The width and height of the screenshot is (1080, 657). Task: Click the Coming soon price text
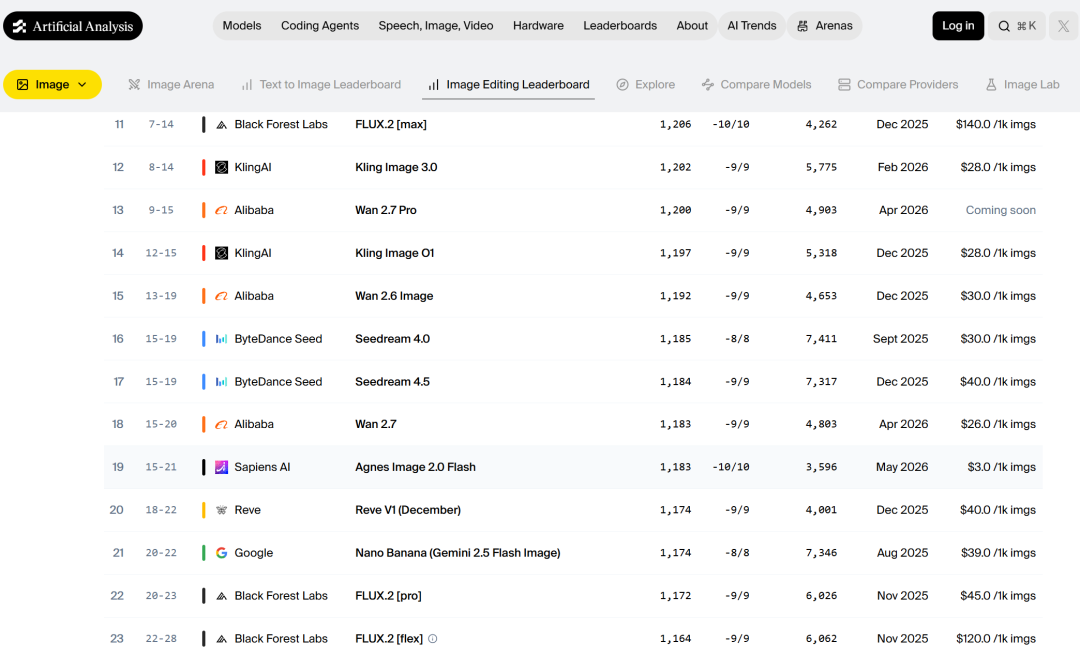coord(1000,210)
